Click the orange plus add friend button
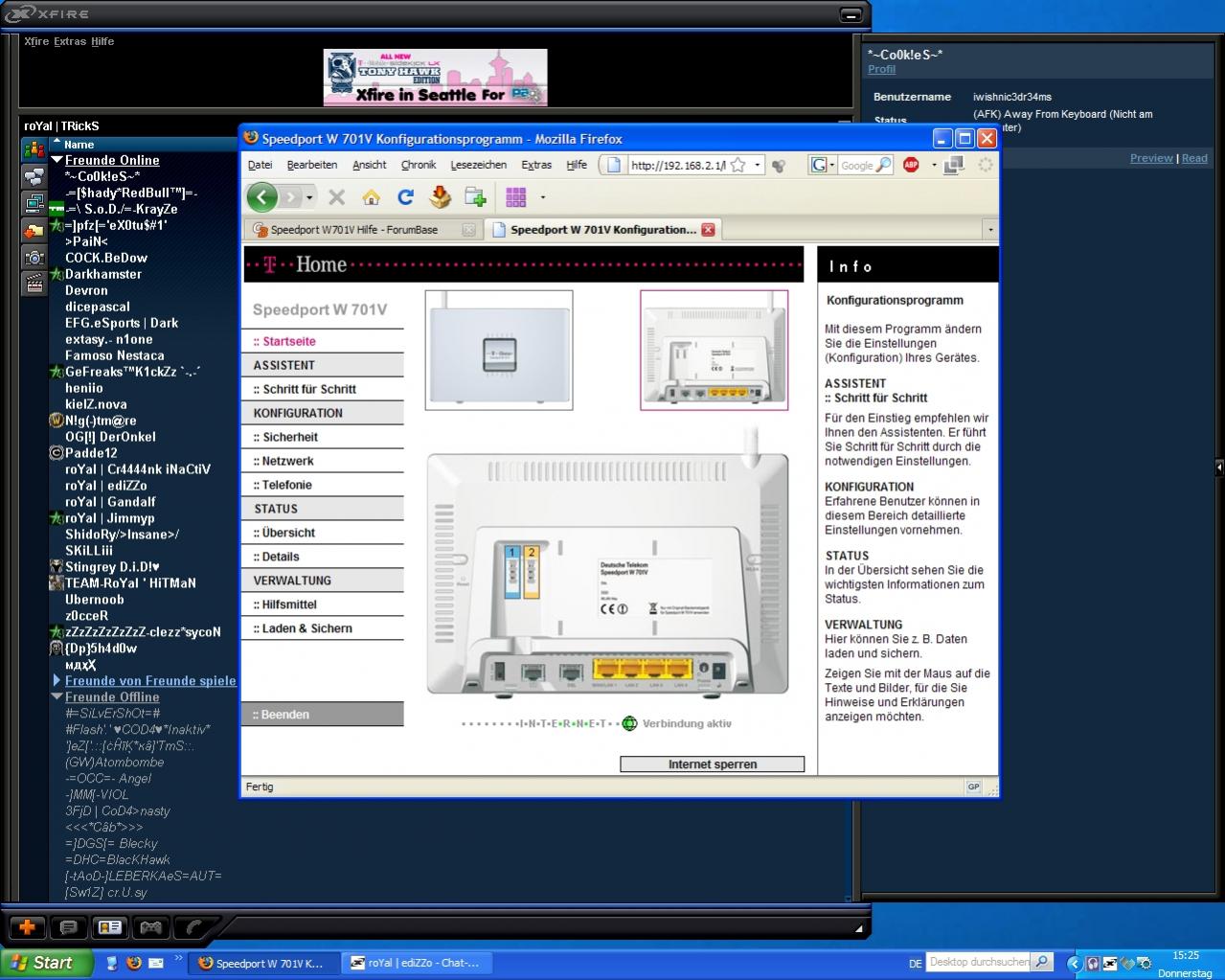The image size is (1225, 980). [27, 927]
